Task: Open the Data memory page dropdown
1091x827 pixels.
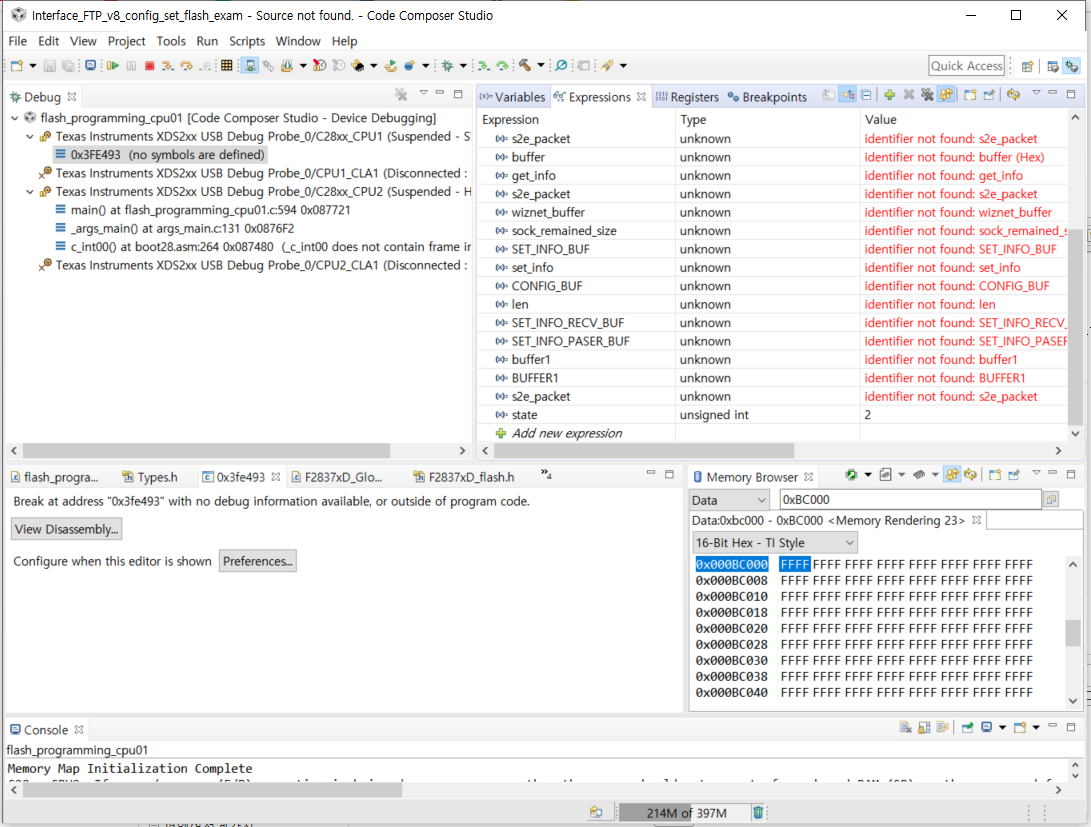Action: point(729,500)
